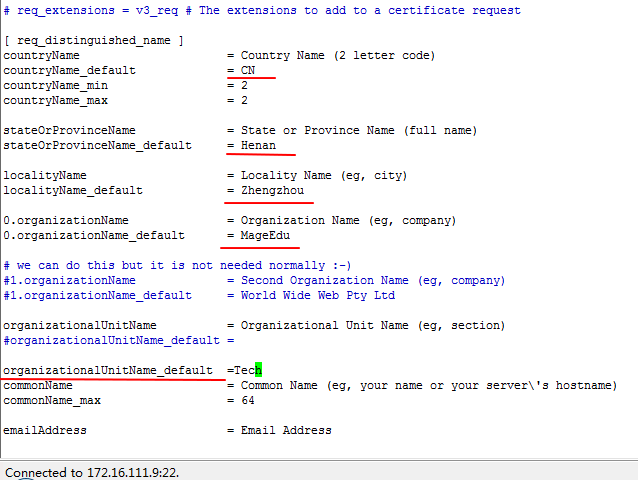Click 'Country Name (2 letter code)' prompt text

pos(338,55)
